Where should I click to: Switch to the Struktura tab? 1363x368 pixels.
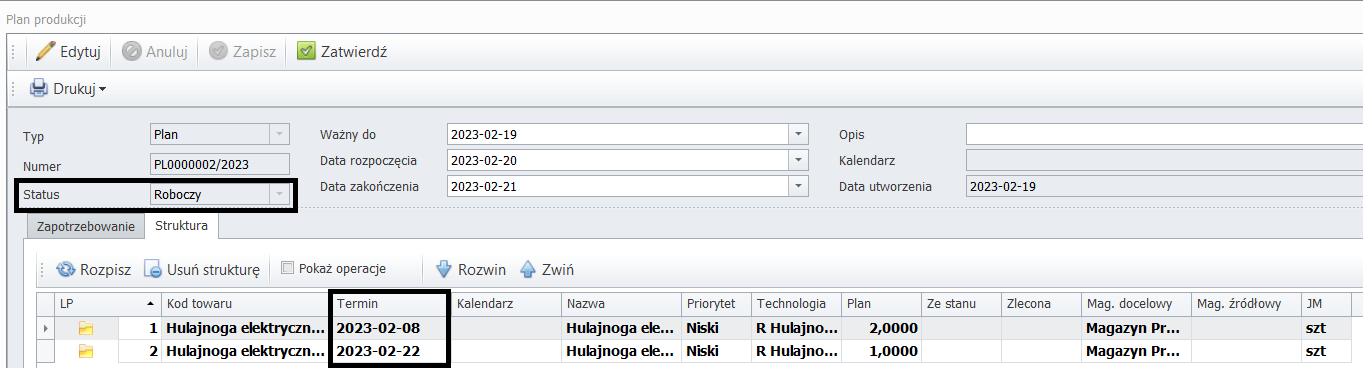(182, 226)
